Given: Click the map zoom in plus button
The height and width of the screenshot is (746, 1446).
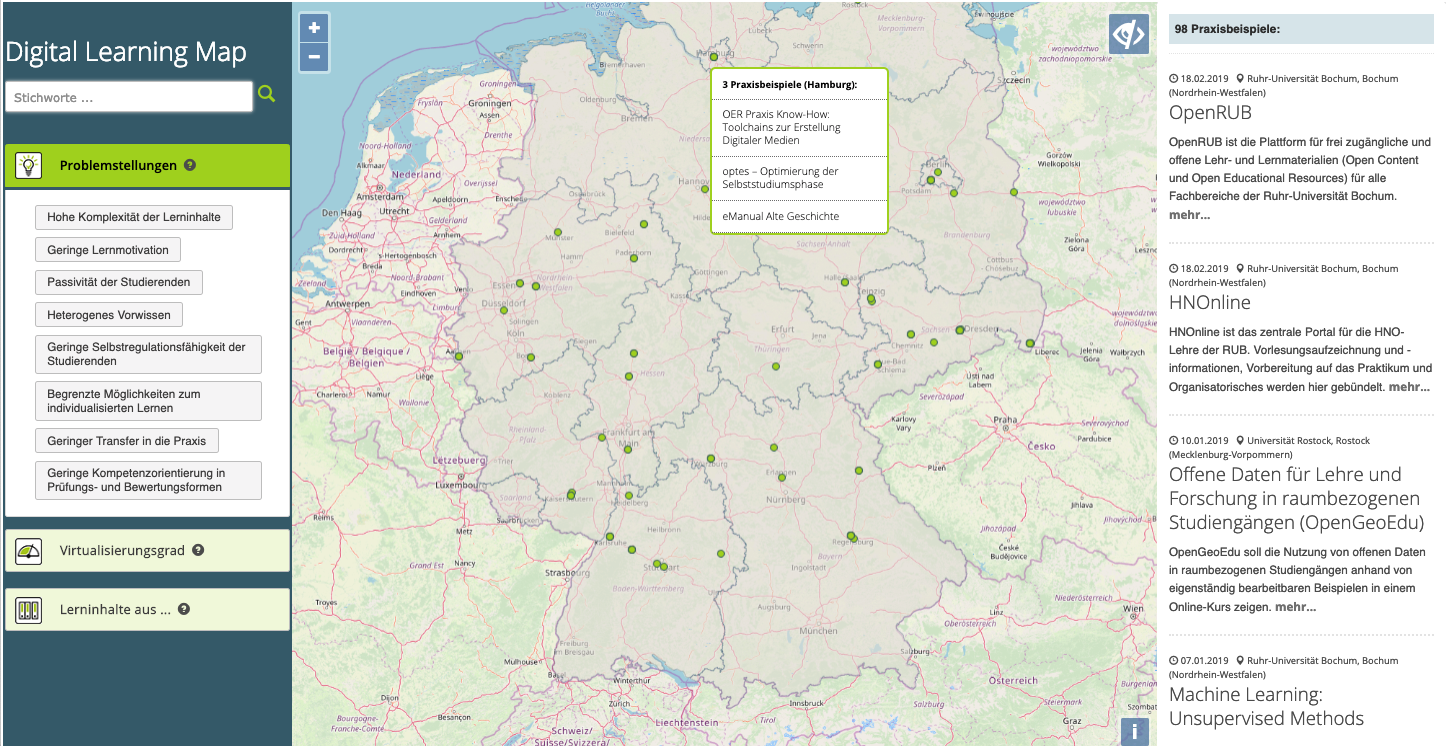Looking at the screenshot, I should [314, 28].
